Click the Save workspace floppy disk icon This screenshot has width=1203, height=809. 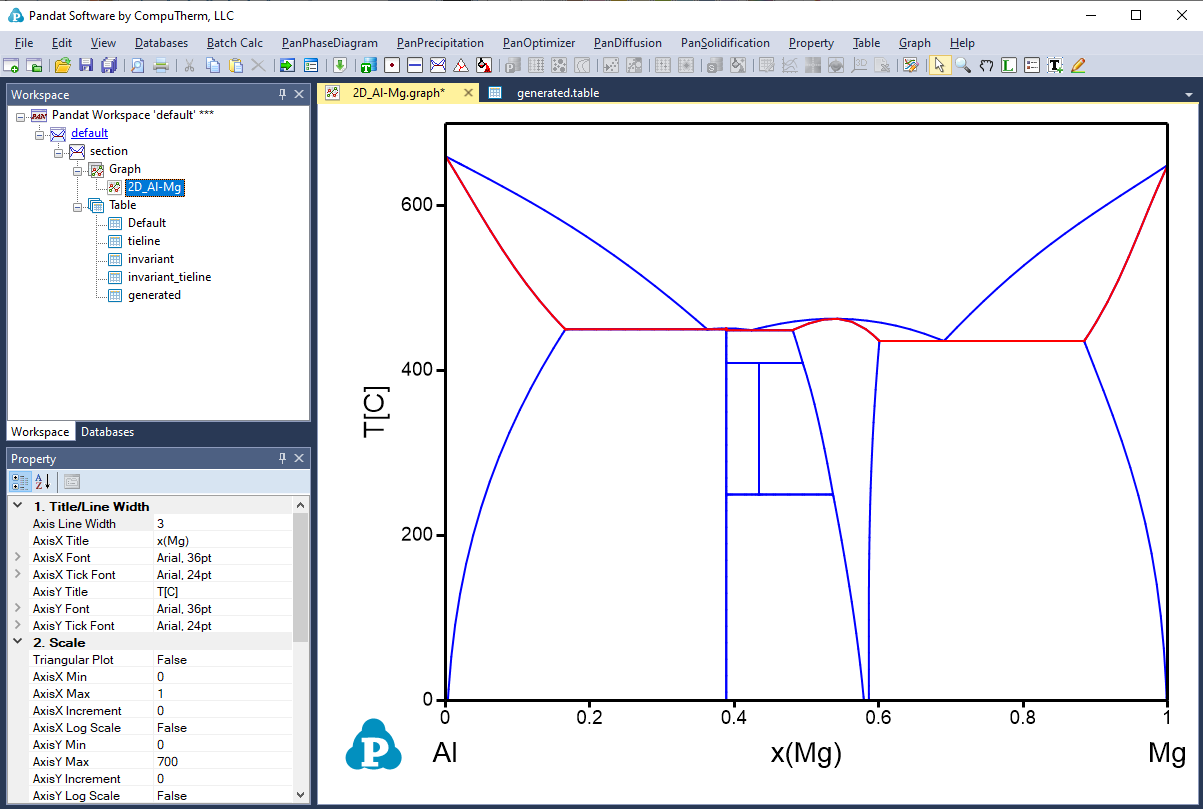coord(85,65)
